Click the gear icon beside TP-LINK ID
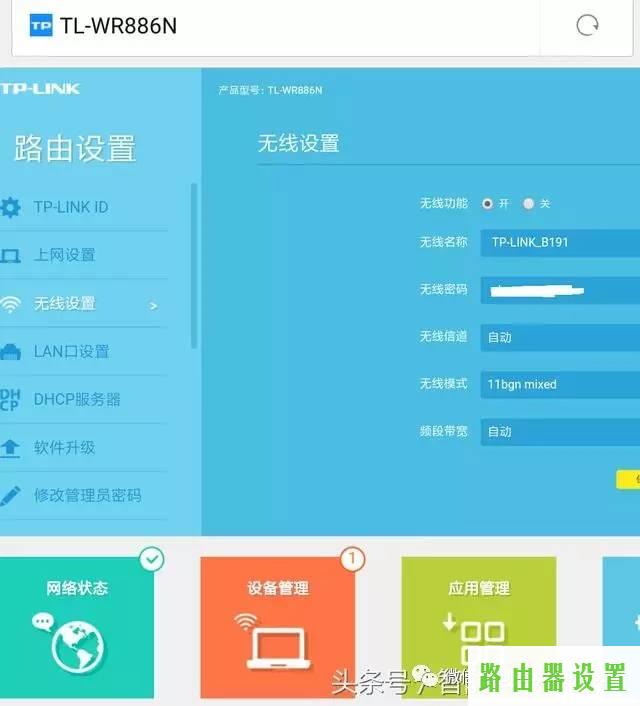The width and height of the screenshot is (640, 706). point(10,208)
